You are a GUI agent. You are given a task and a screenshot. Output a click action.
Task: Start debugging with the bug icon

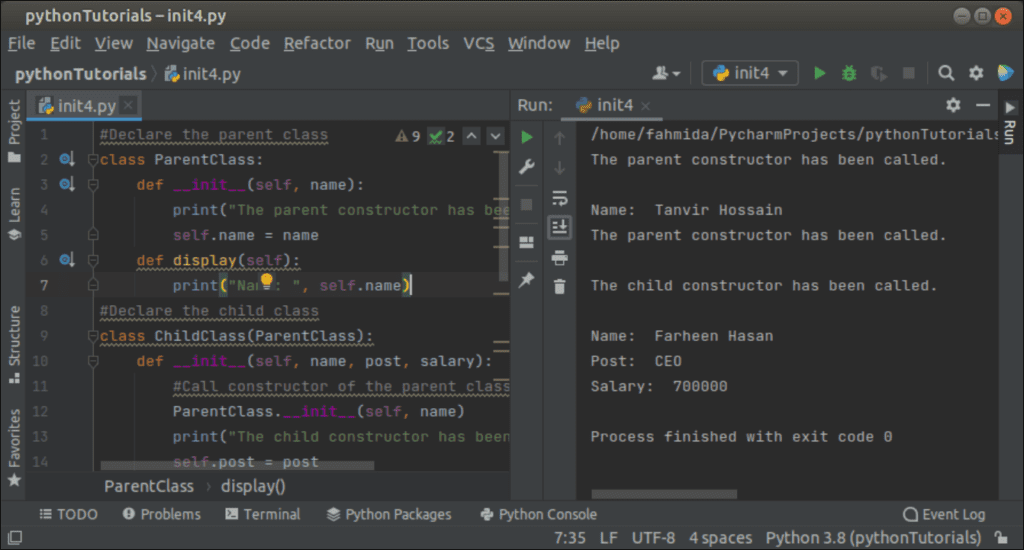(849, 73)
